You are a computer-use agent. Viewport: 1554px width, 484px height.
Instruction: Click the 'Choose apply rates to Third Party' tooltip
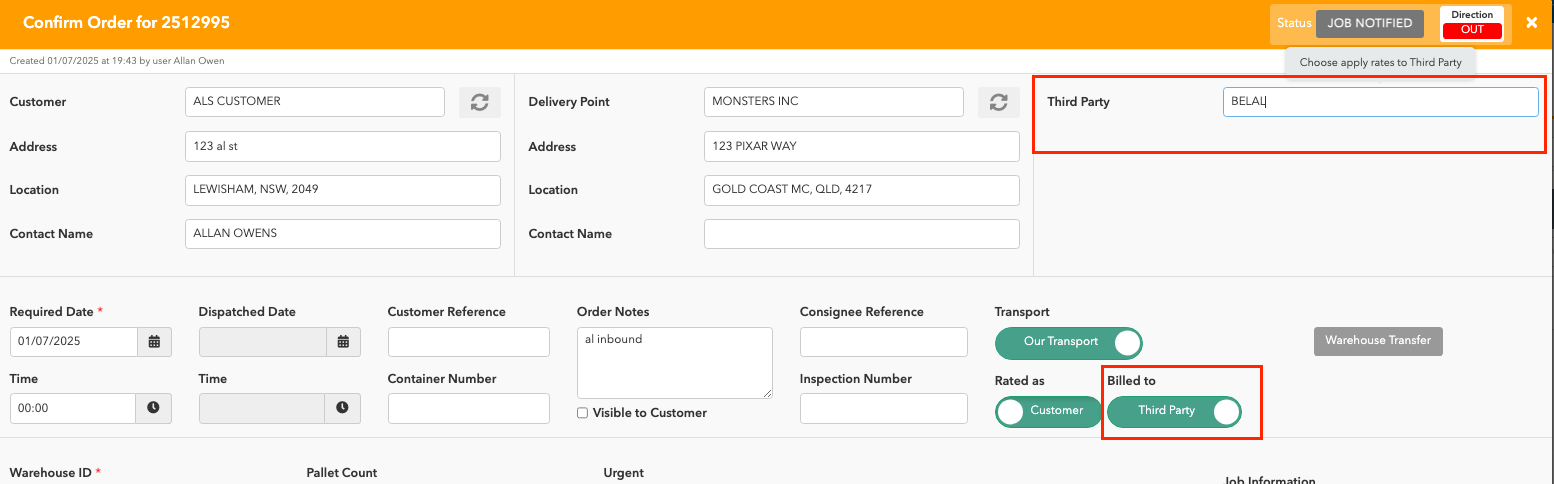pos(1380,62)
